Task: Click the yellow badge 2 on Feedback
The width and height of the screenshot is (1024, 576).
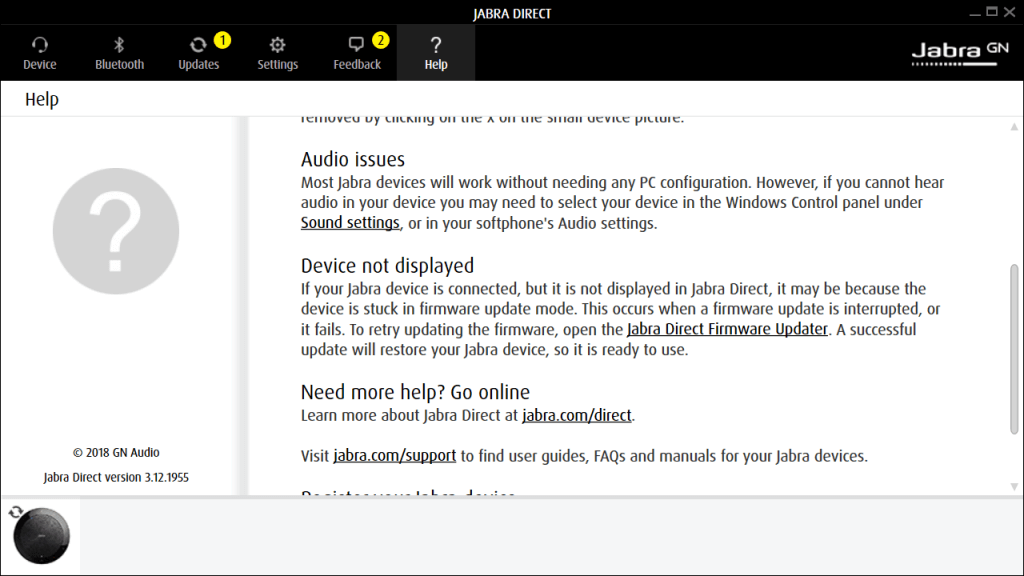Action: 380,40
